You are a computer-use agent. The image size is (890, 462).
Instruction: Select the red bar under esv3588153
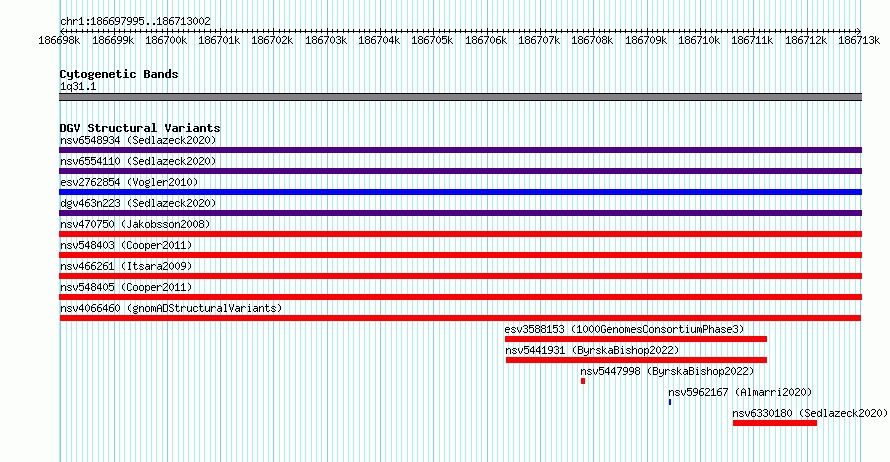tap(636, 339)
